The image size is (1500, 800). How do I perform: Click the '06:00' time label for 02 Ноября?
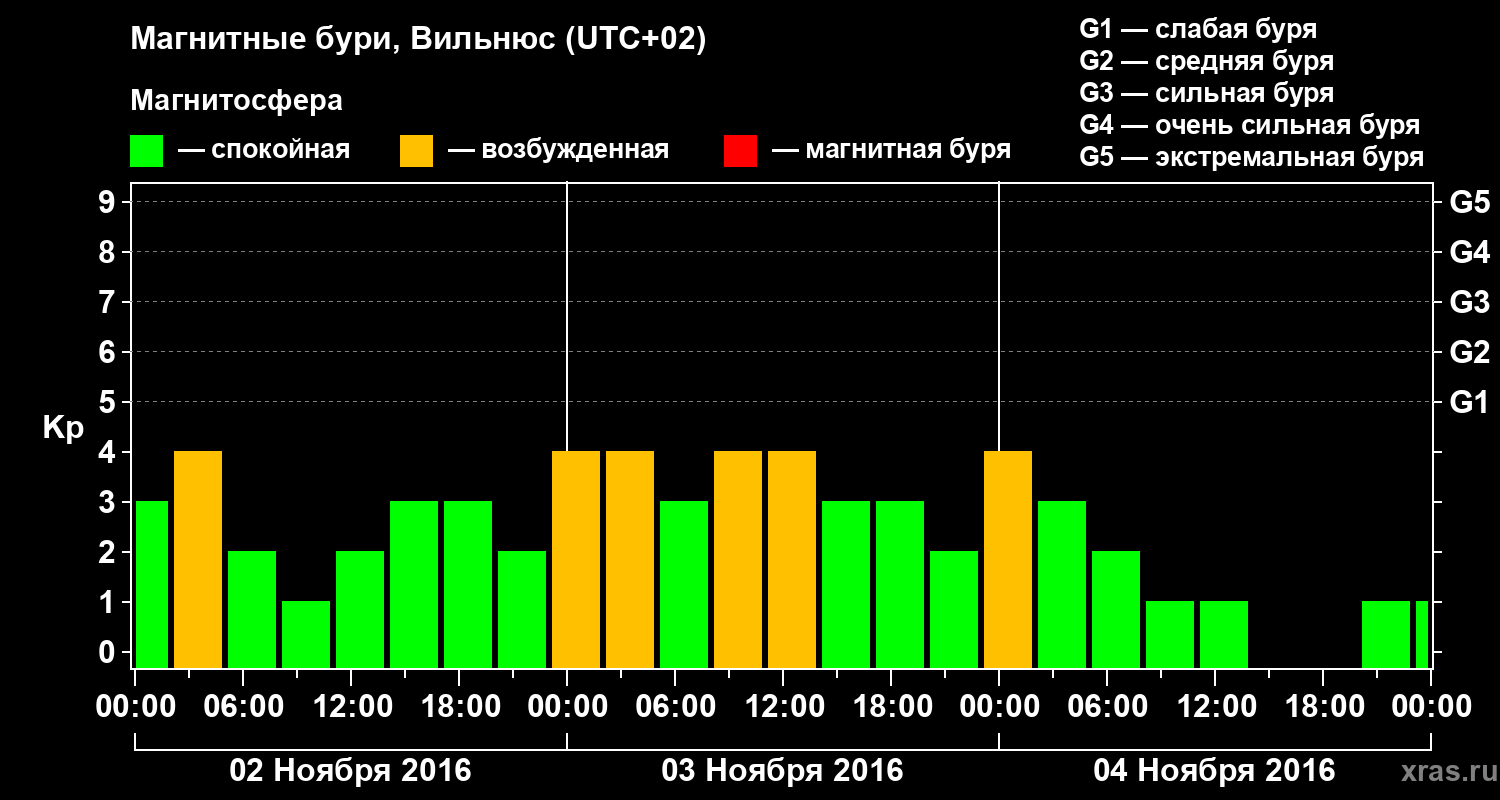pos(243,707)
